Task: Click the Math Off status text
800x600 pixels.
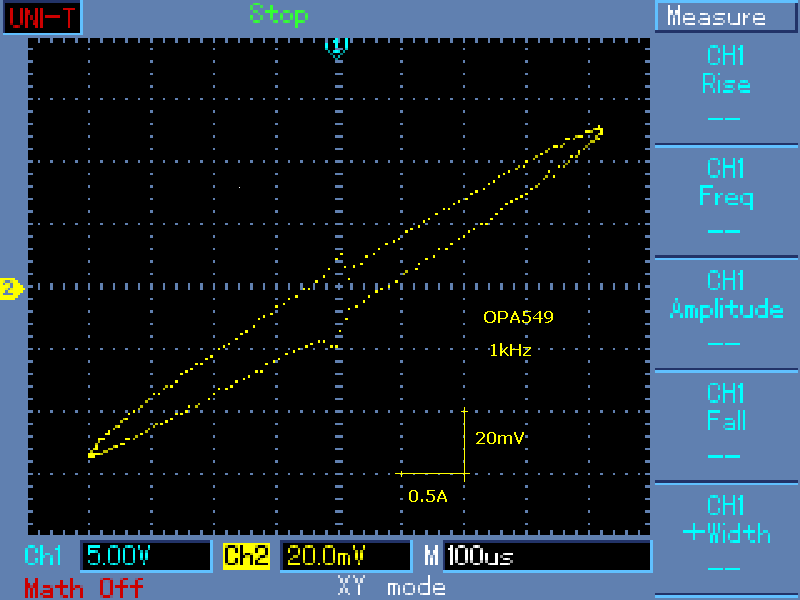Action: pos(84,588)
